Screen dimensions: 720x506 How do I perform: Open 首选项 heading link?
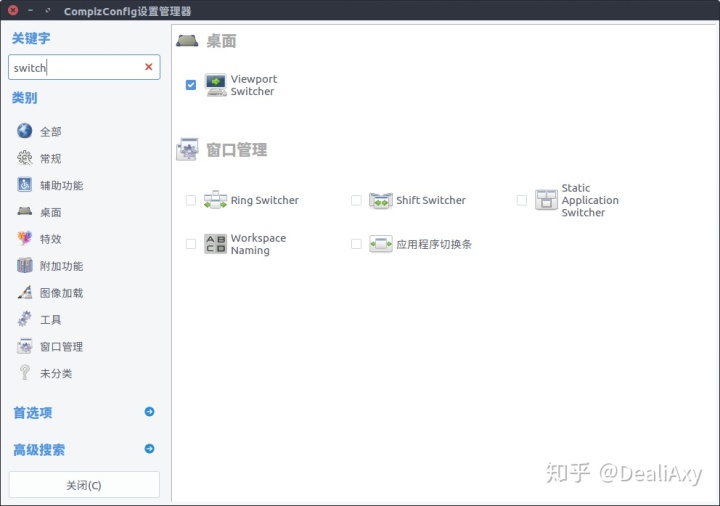[x=33, y=413]
